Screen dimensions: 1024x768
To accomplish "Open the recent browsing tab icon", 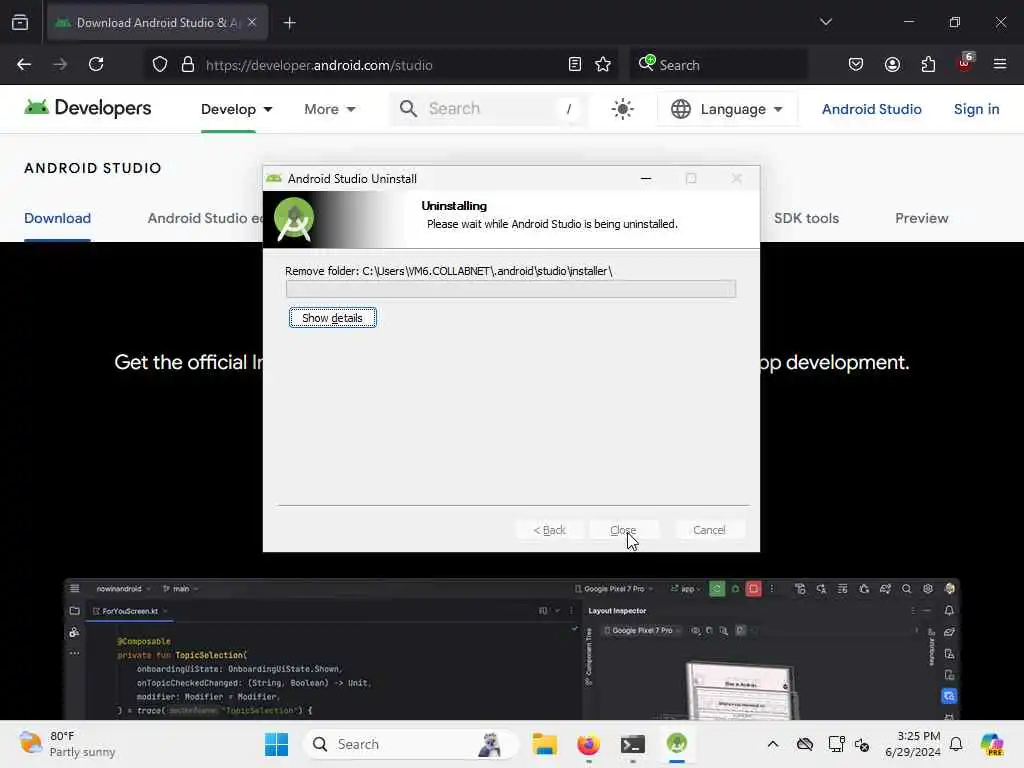I will 20,23.
